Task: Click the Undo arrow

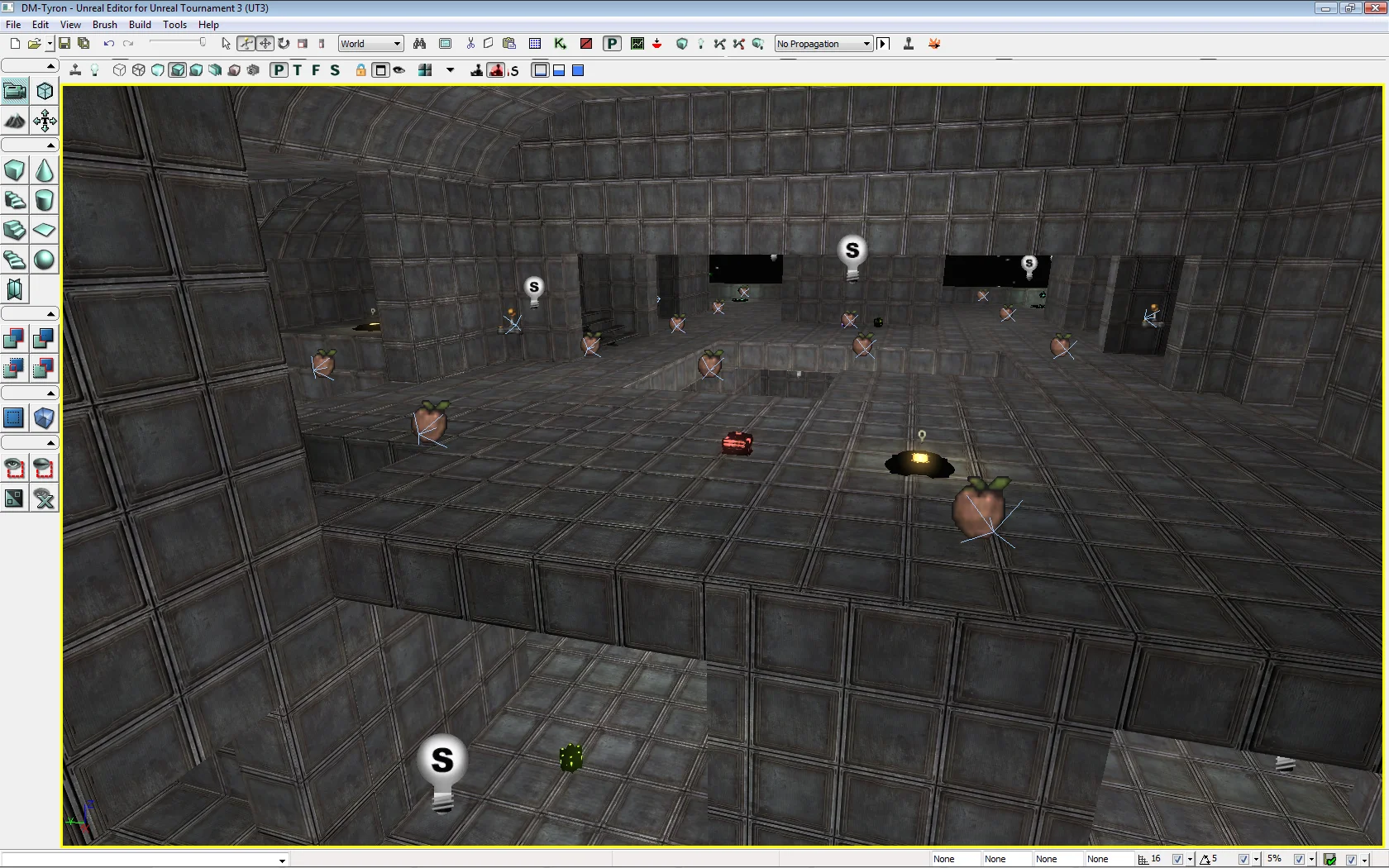Action: coord(108,44)
